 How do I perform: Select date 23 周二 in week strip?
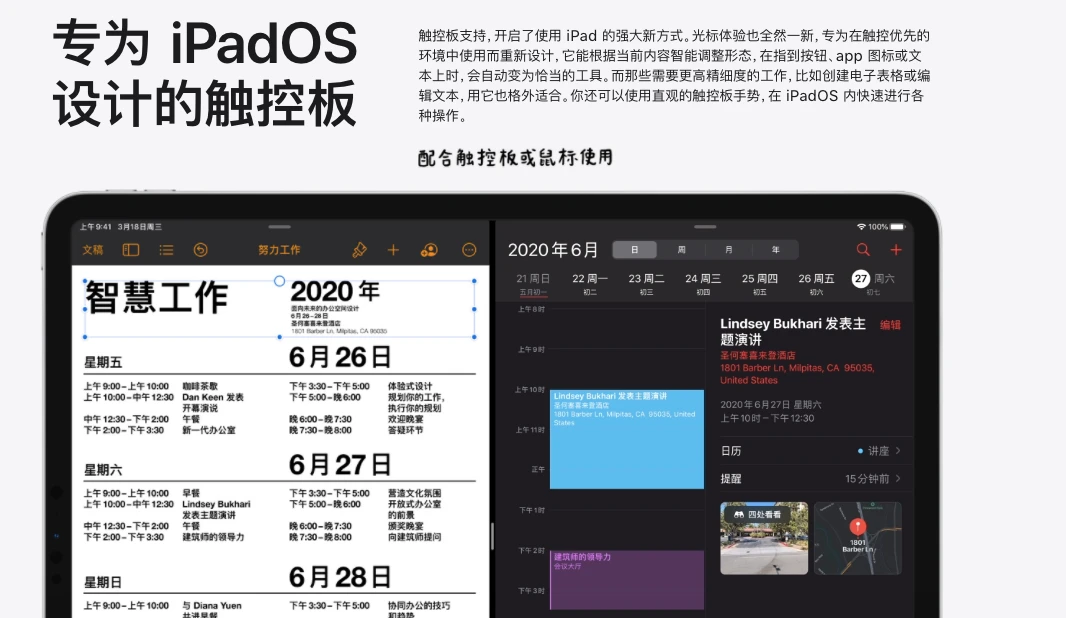tap(646, 284)
